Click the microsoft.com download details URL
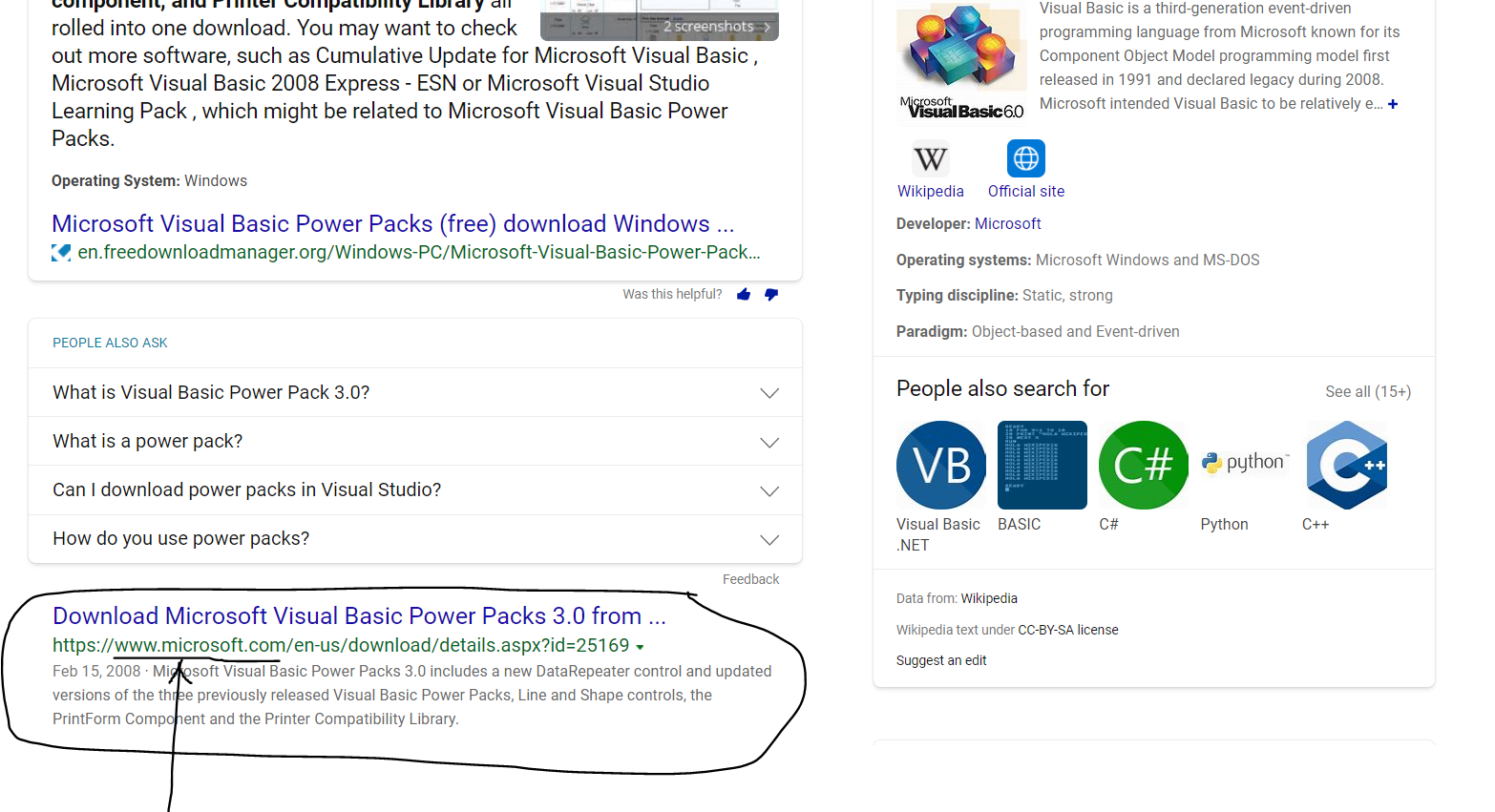This screenshot has height=812, width=1495. click(341, 645)
